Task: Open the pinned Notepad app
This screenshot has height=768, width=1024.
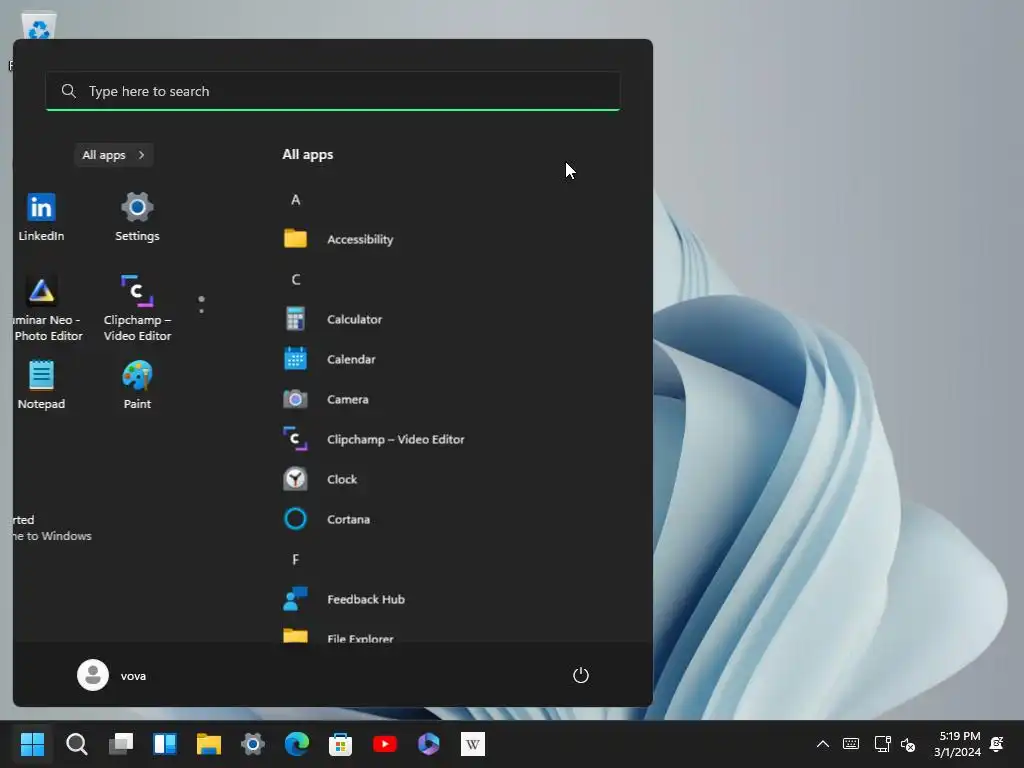Action: click(41, 385)
